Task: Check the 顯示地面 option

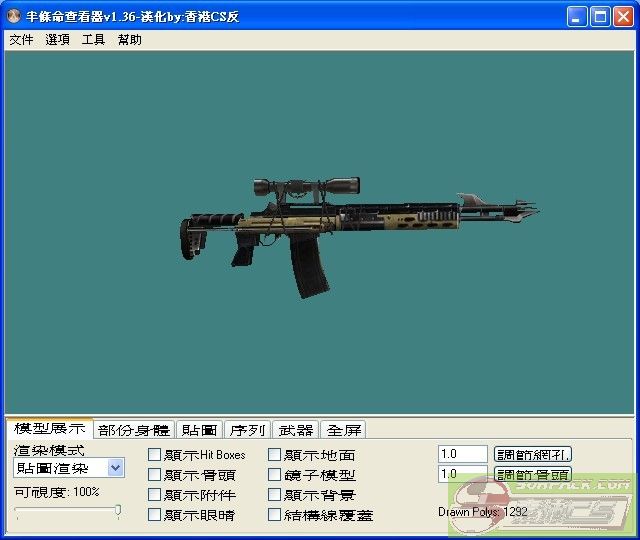Action: click(275, 455)
